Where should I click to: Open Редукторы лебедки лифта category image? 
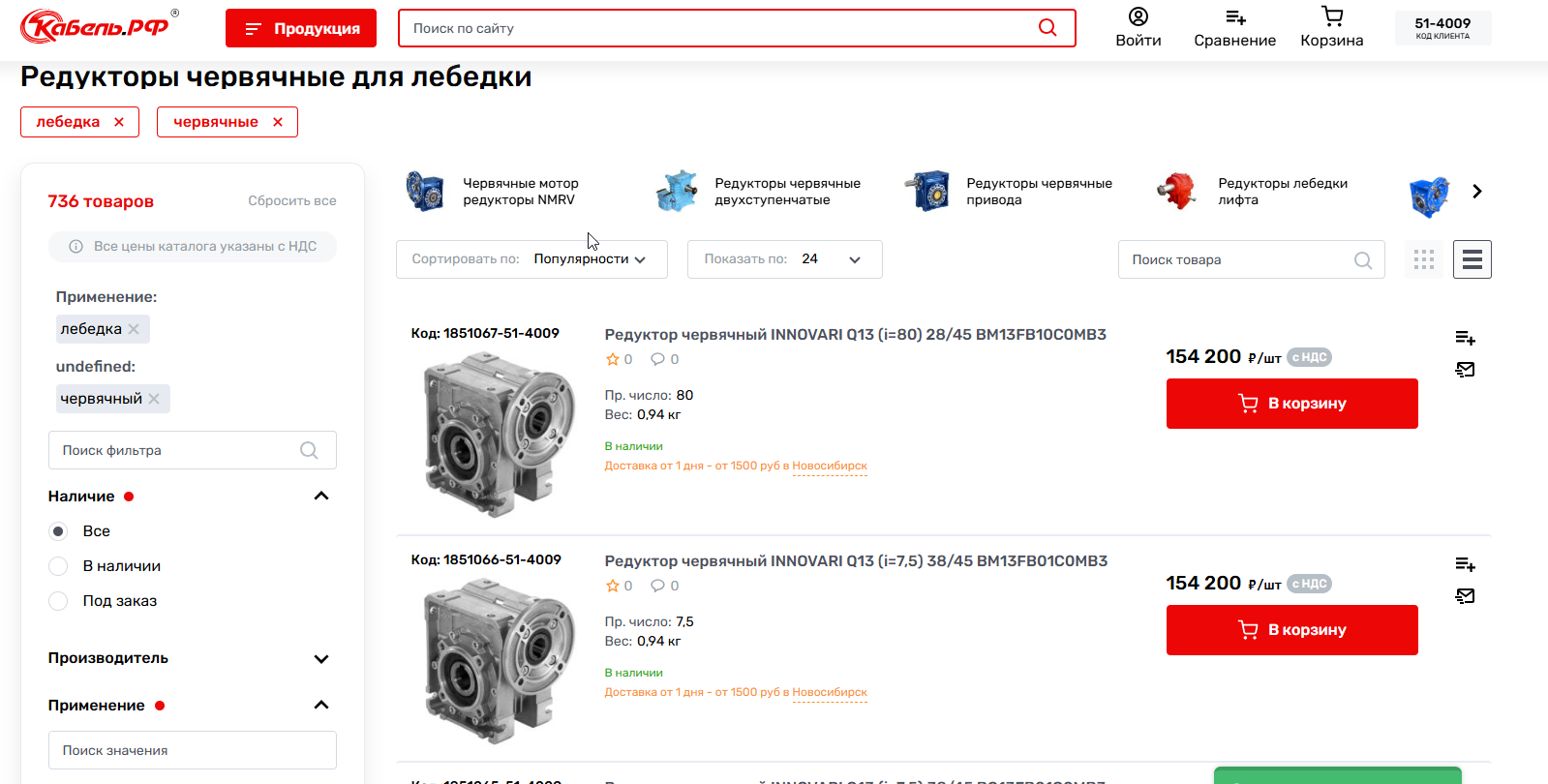(1178, 192)
